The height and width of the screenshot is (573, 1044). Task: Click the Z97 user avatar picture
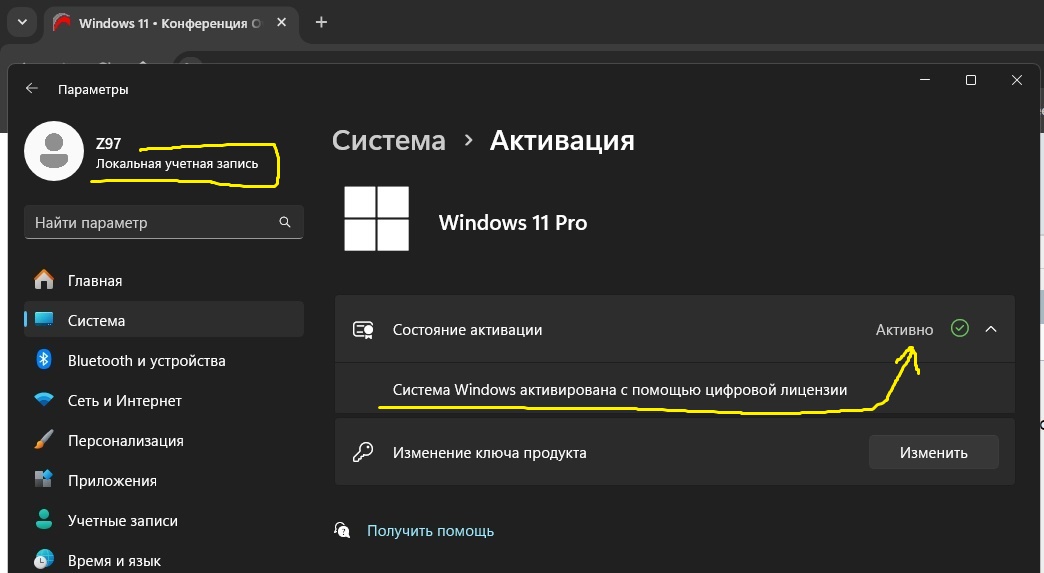pos(54,151)
